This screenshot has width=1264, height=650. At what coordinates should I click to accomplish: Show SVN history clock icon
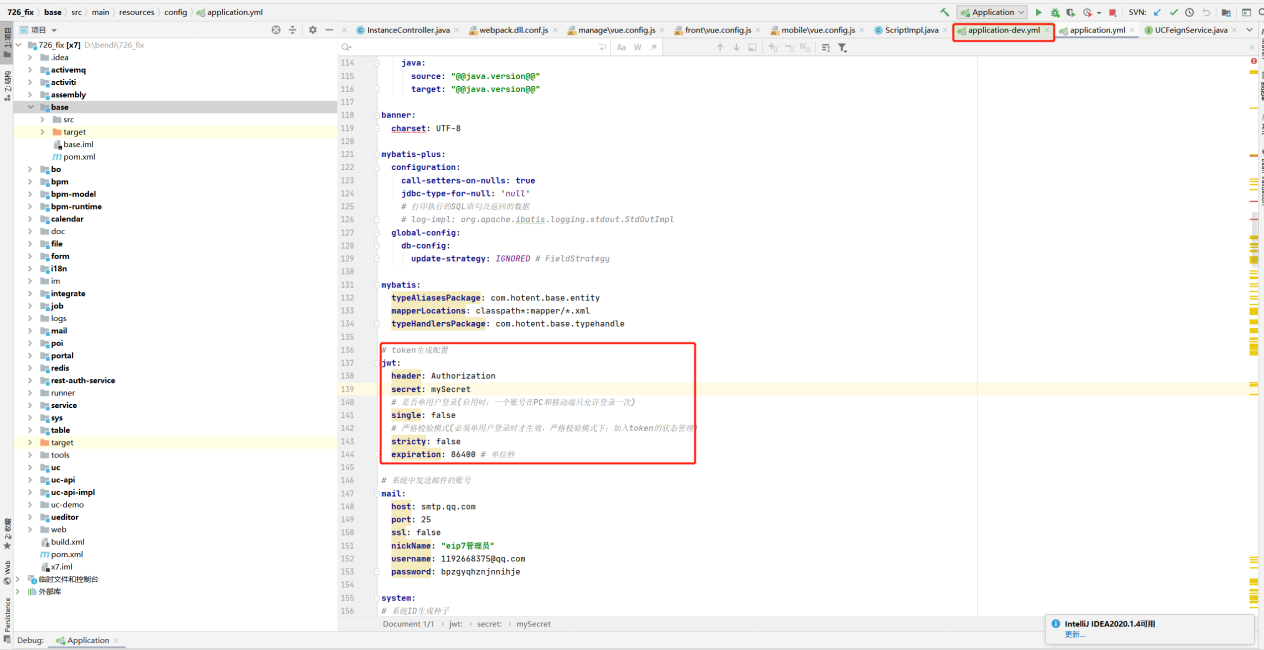(x=1191, y=12)
